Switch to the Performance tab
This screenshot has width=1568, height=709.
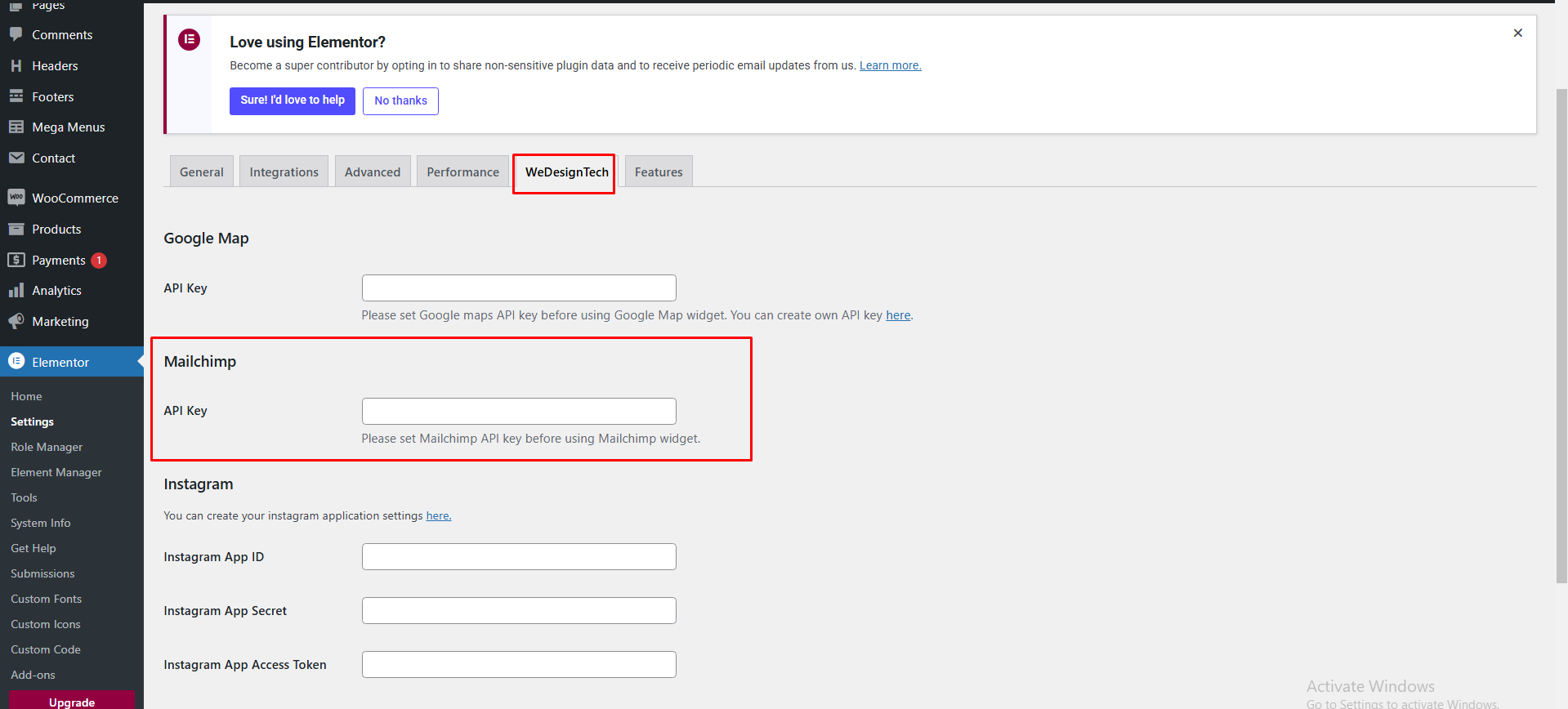tap(462, 172)
